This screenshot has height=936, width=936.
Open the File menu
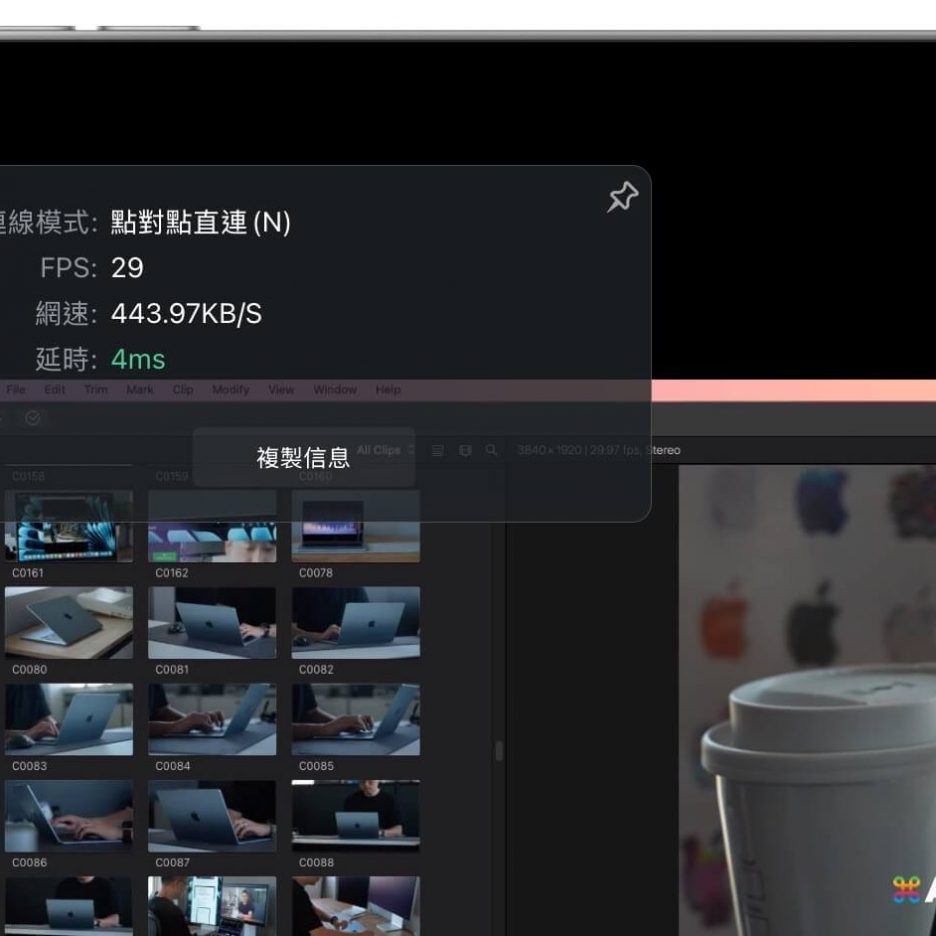16,390
